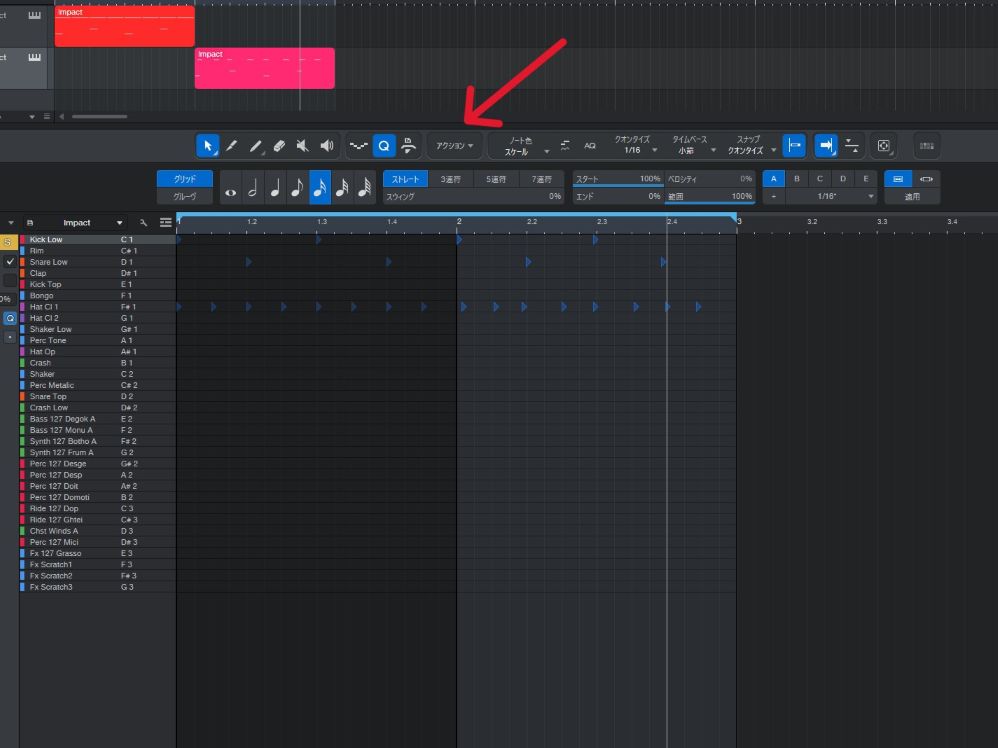This screenshot has height=748, width=998.
Task: Select the グルーヴ mode button
Action: click(x=185, y=197)
